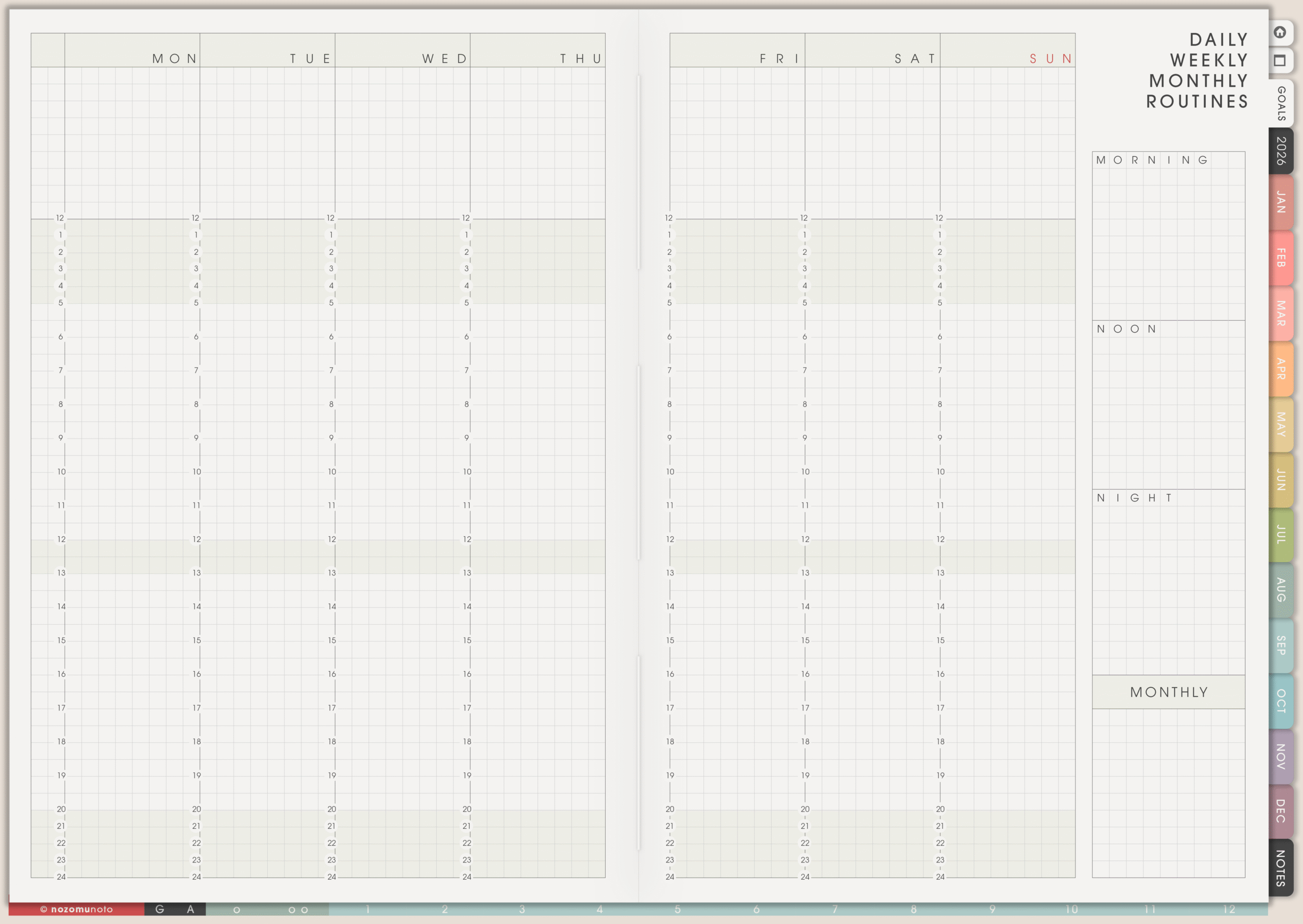Select the DEC month tab
1303x924 pixels.
(1281, 811)
